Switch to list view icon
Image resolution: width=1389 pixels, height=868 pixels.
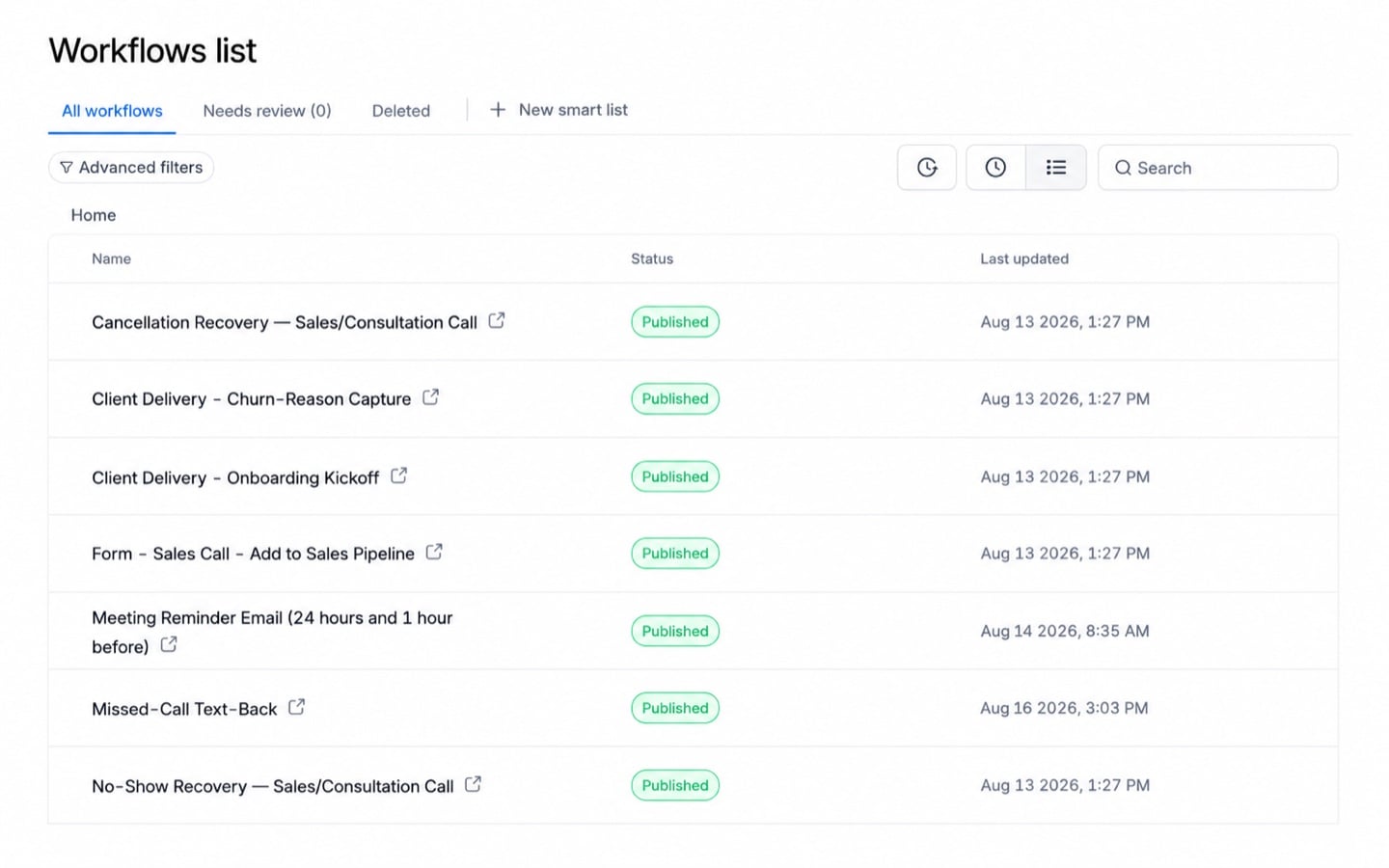1056,168
